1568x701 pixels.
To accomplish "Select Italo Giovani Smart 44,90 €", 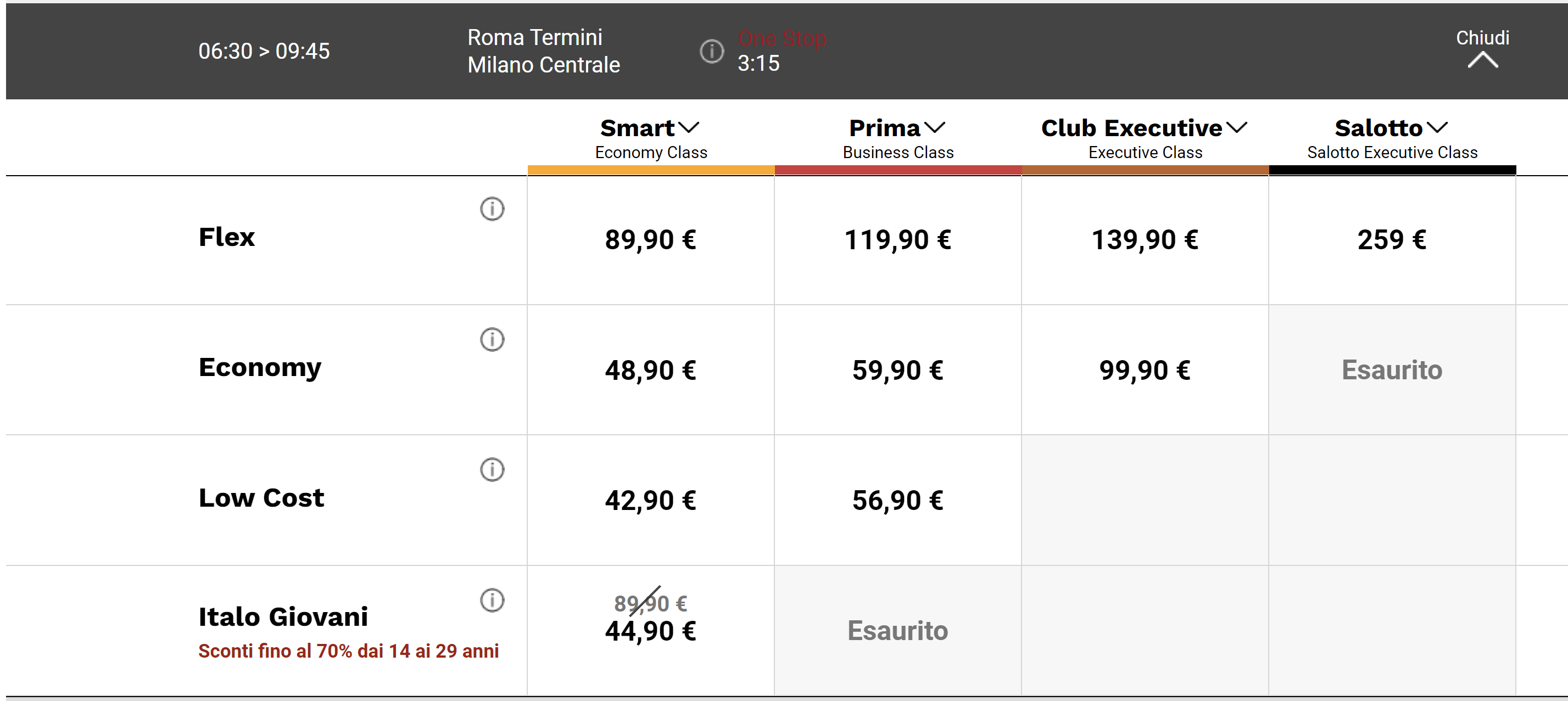I will pos(651,631).
